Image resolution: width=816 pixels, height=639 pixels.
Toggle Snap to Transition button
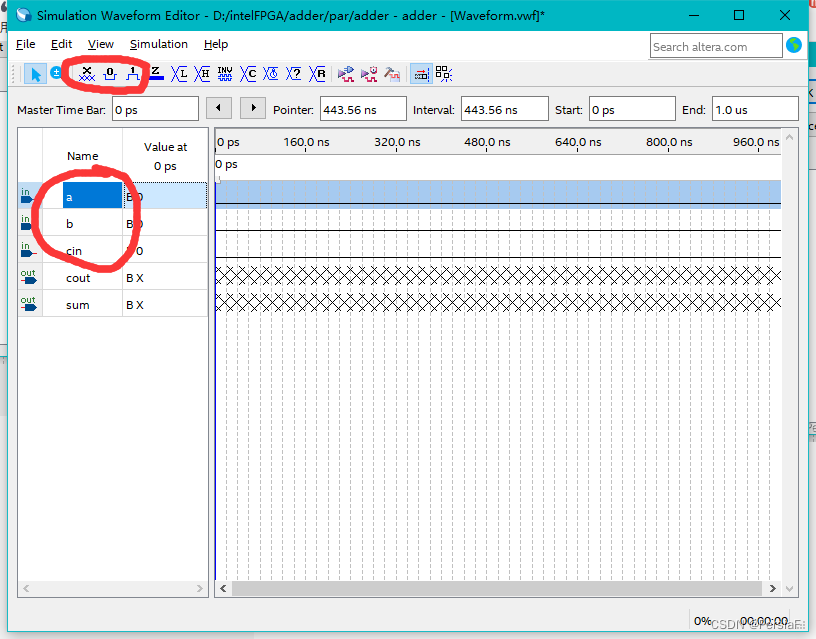pos(443,74)
